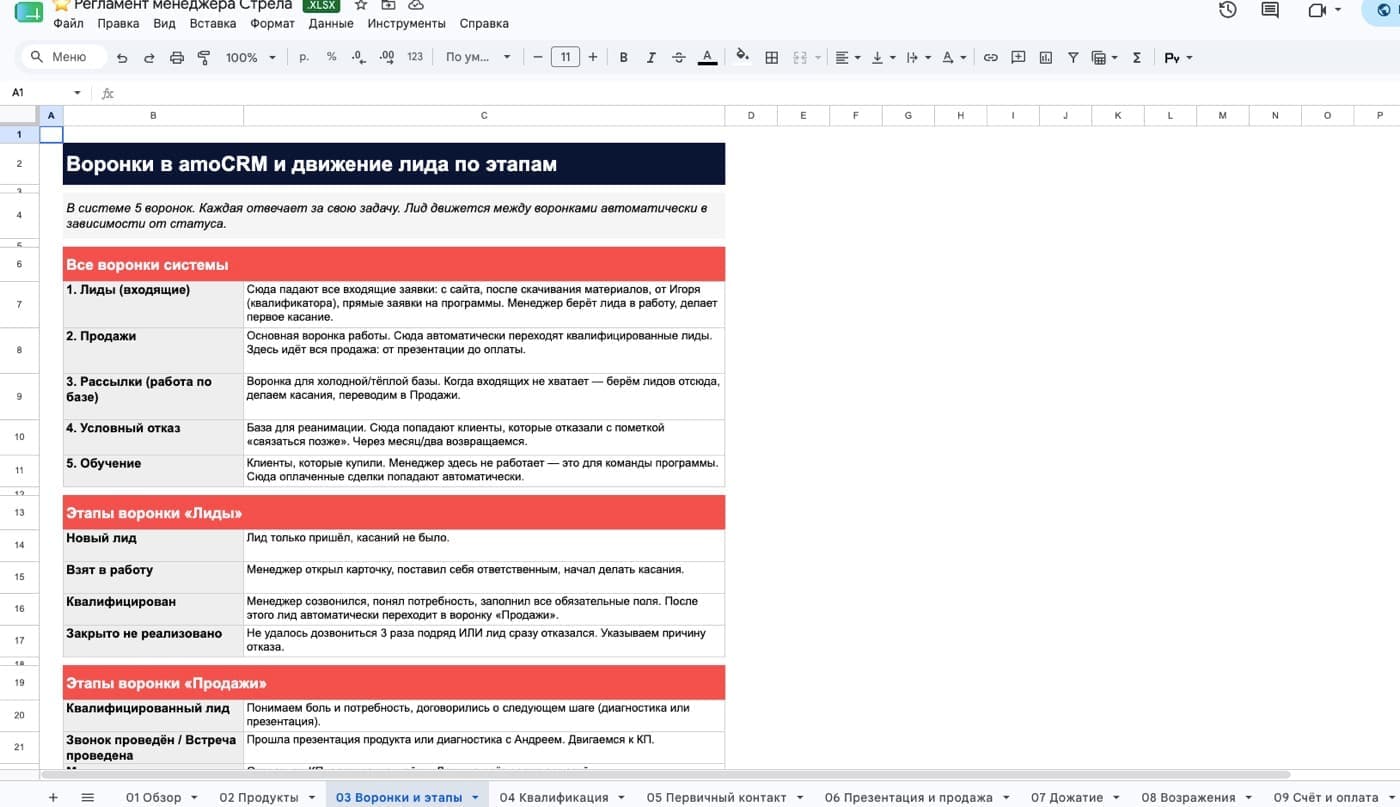
Task: Show all comments panel
Action: (1270, 10)
